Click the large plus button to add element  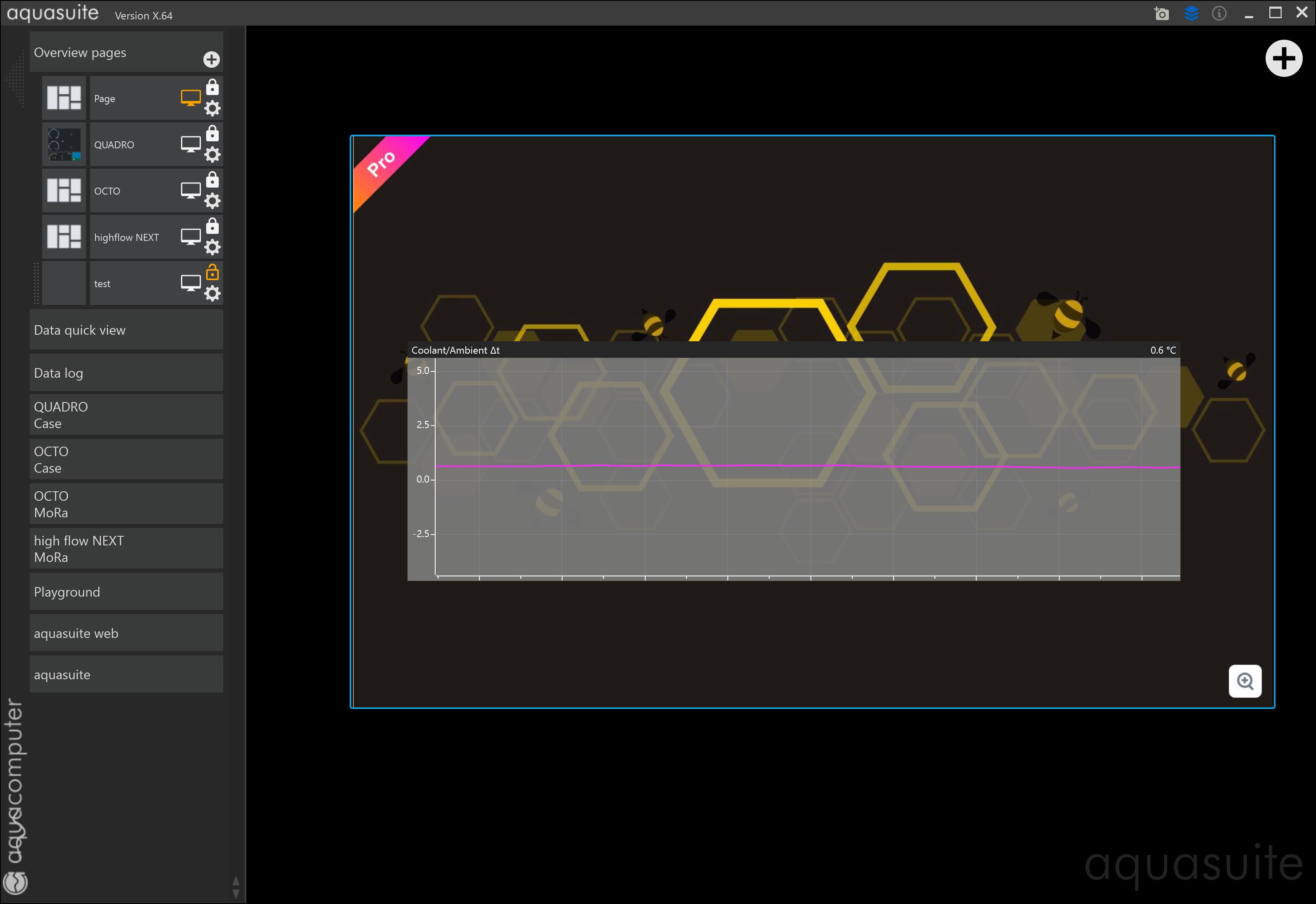(x=1283, y=58)
